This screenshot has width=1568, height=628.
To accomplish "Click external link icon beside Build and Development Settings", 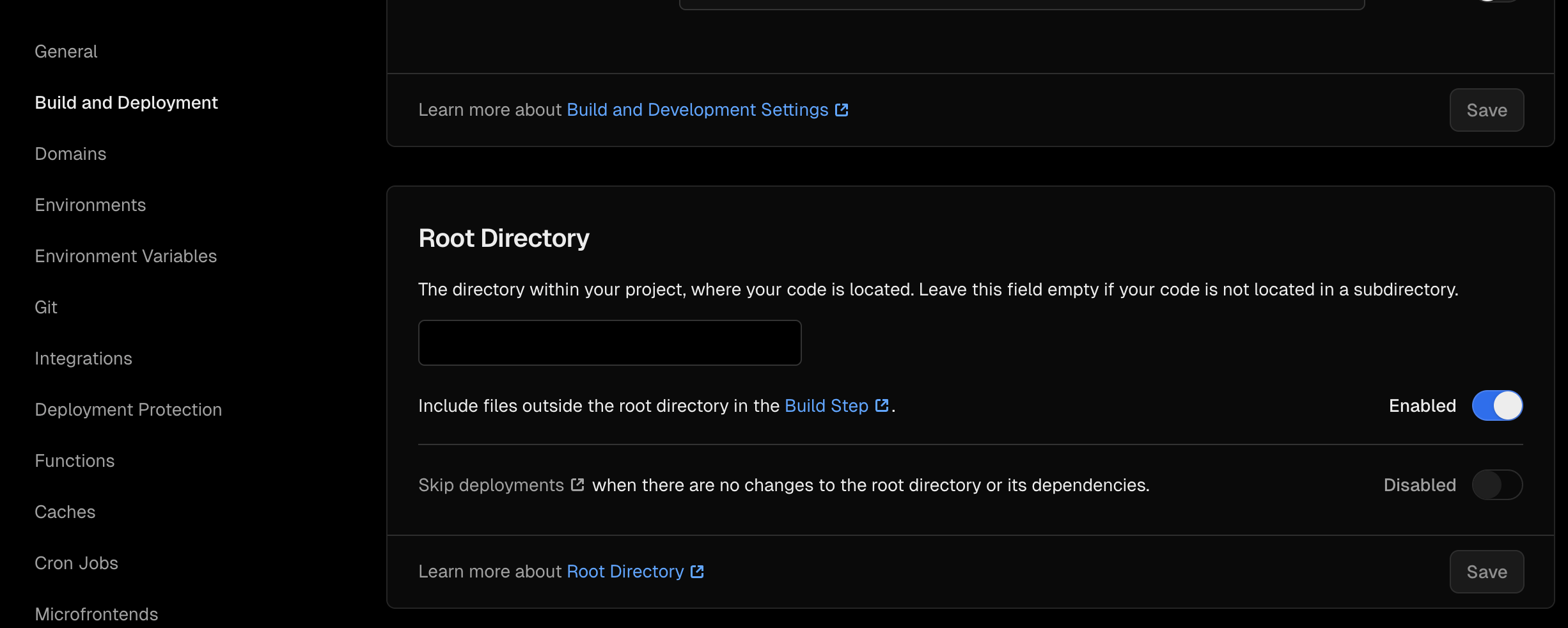I will [x=842, y=110].
